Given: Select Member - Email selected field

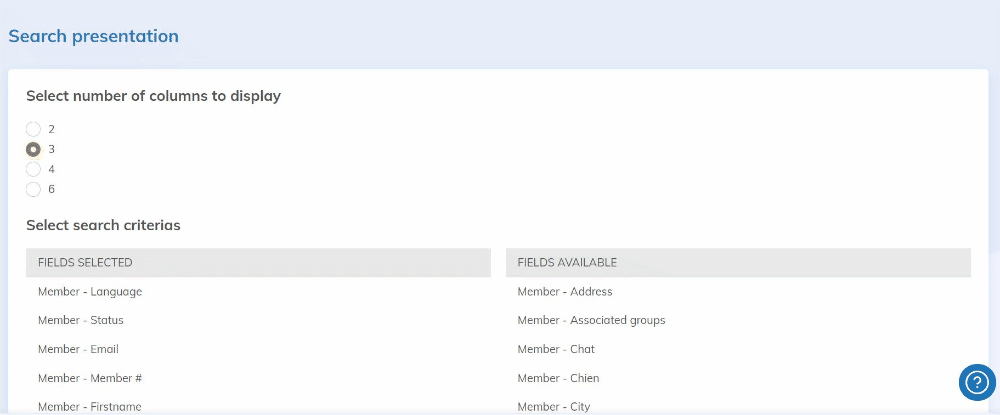Looking at the screenshot, I should [78, 350].
